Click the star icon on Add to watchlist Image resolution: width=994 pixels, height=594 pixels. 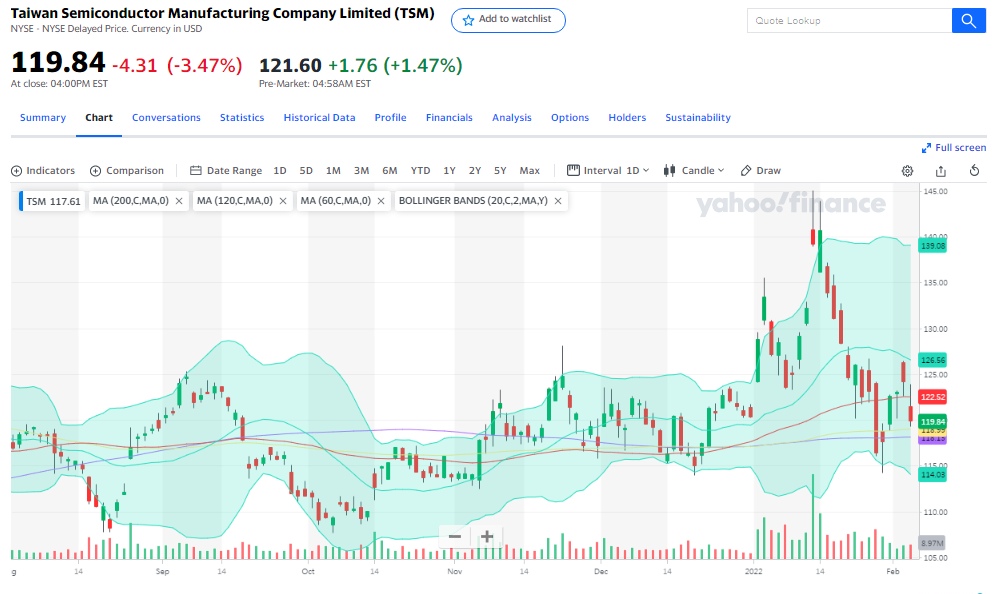coord(468,20)
